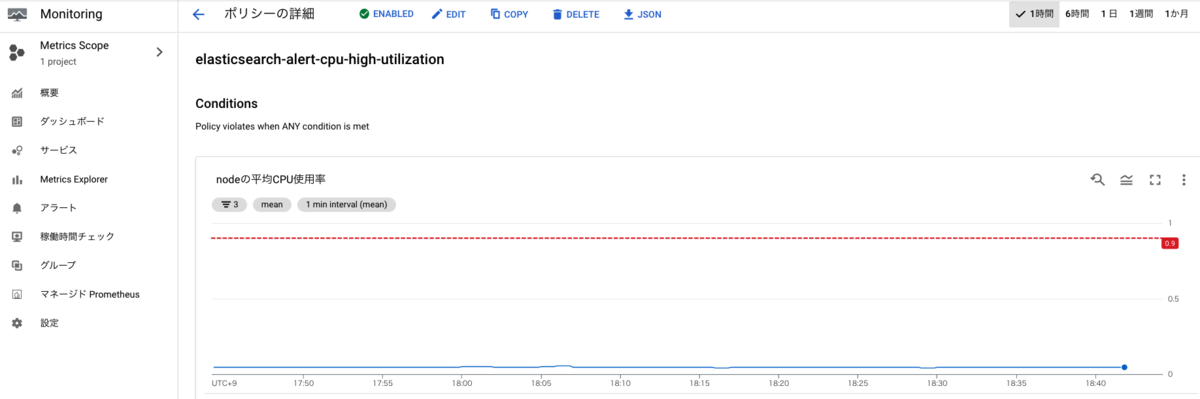Click the 0.9 threshold label marker
The height and width of the screenshot is (399, 1200).
coord(1169,243)
